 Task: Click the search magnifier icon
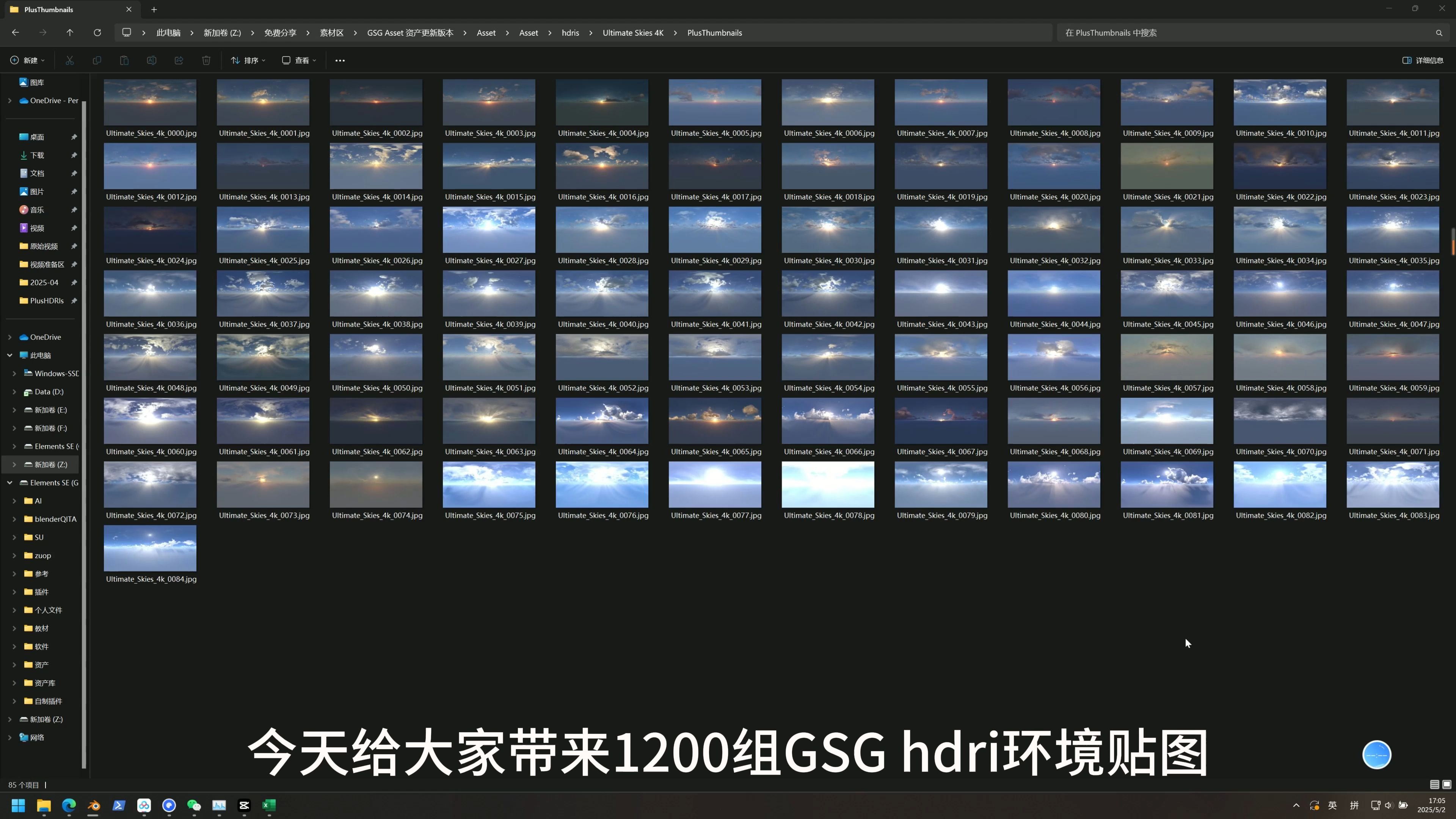[x=1439, y=33]
